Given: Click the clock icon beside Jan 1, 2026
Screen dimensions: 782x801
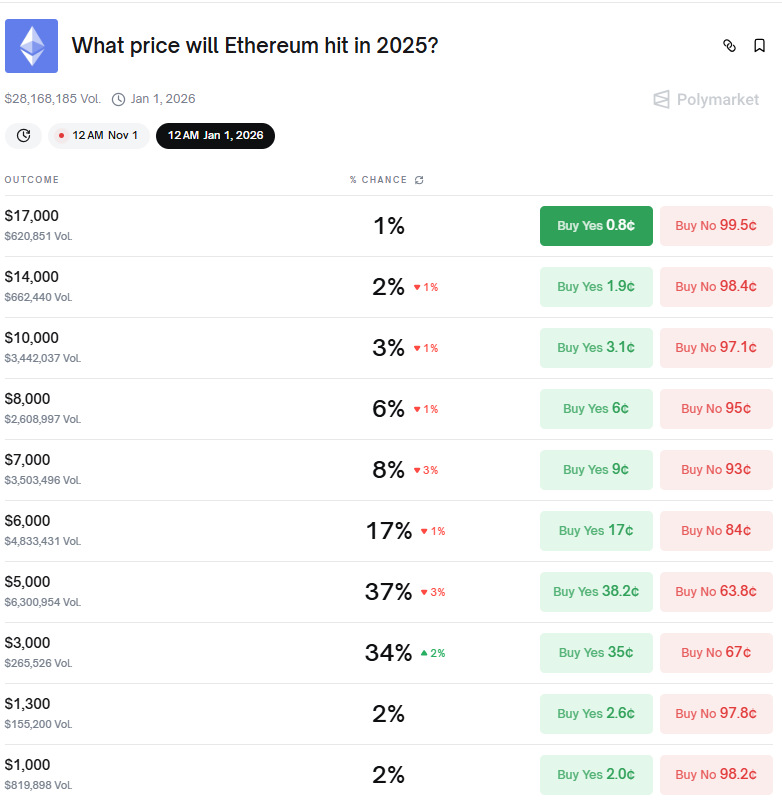Looking at the screenshot, I should click(x=119, y=99).
